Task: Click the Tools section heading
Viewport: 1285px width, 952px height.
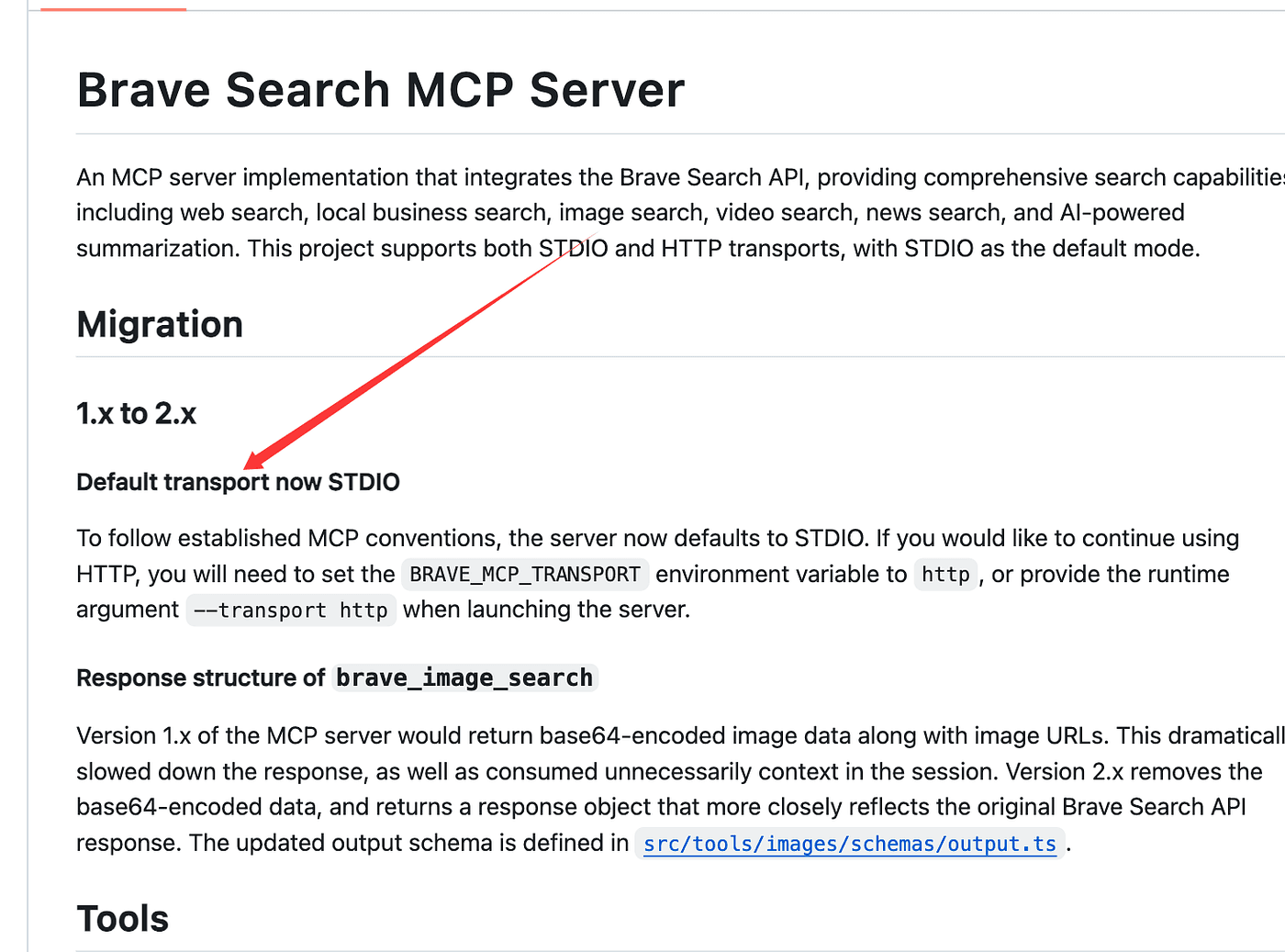Action: click(x=122, y=918)
